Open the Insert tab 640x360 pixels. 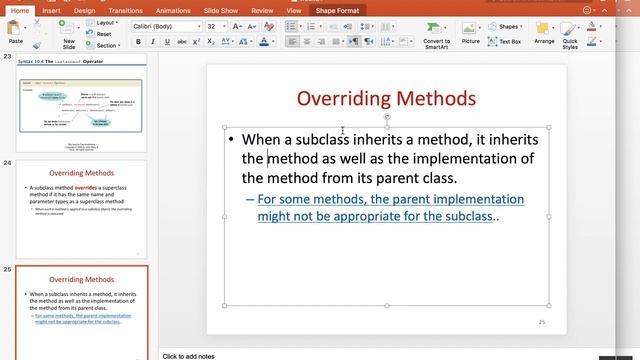click(x=51, y=11)
